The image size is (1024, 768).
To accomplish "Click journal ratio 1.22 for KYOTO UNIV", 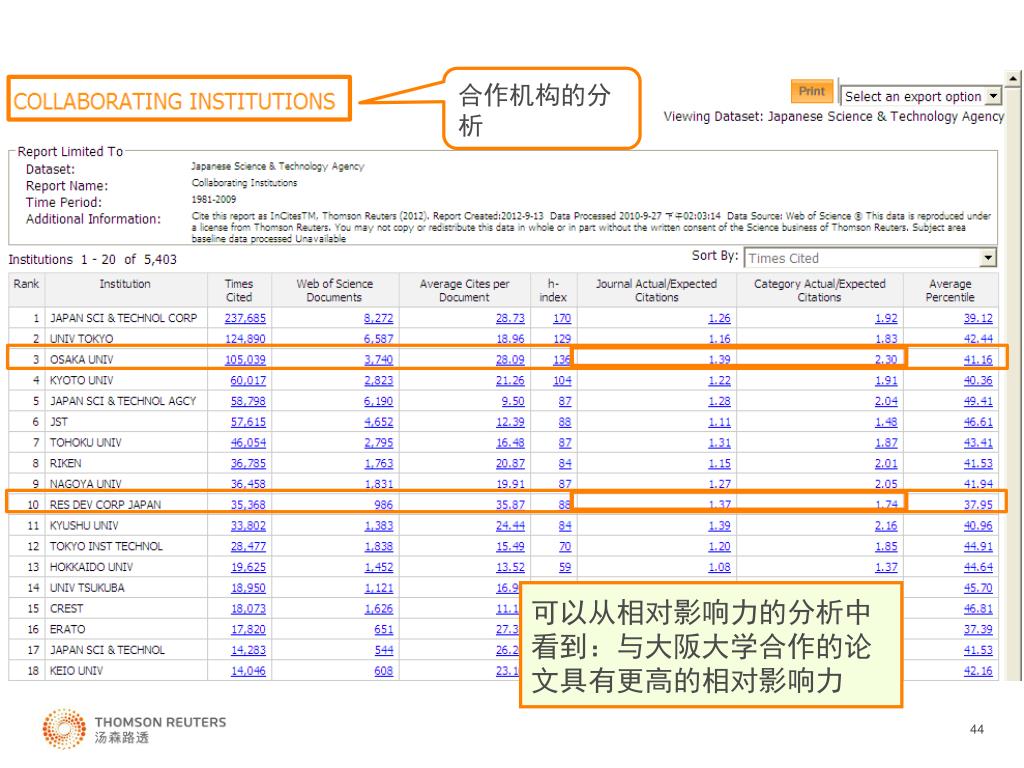I will (720, 380).
